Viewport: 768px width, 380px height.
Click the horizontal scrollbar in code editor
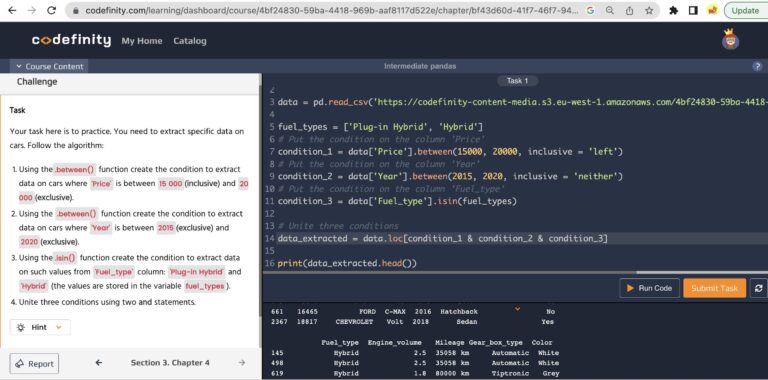pos(702,272)
